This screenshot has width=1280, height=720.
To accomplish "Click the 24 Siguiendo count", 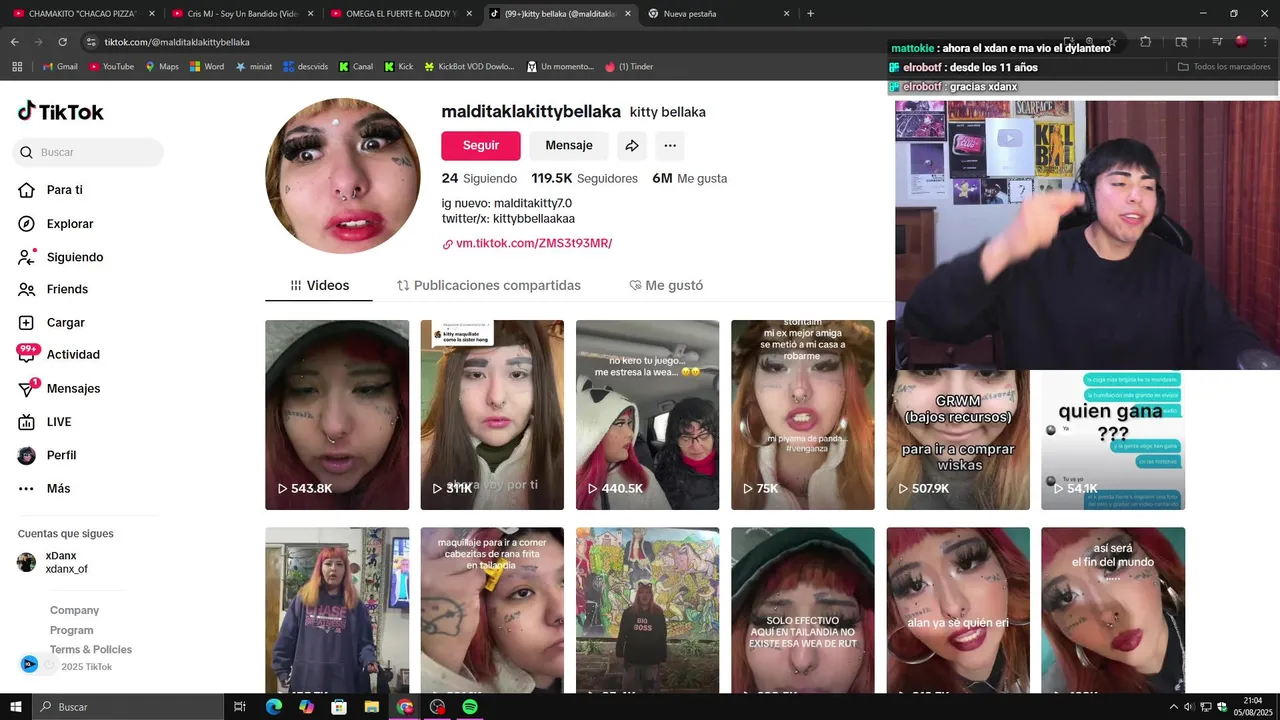I will [479, 179].
